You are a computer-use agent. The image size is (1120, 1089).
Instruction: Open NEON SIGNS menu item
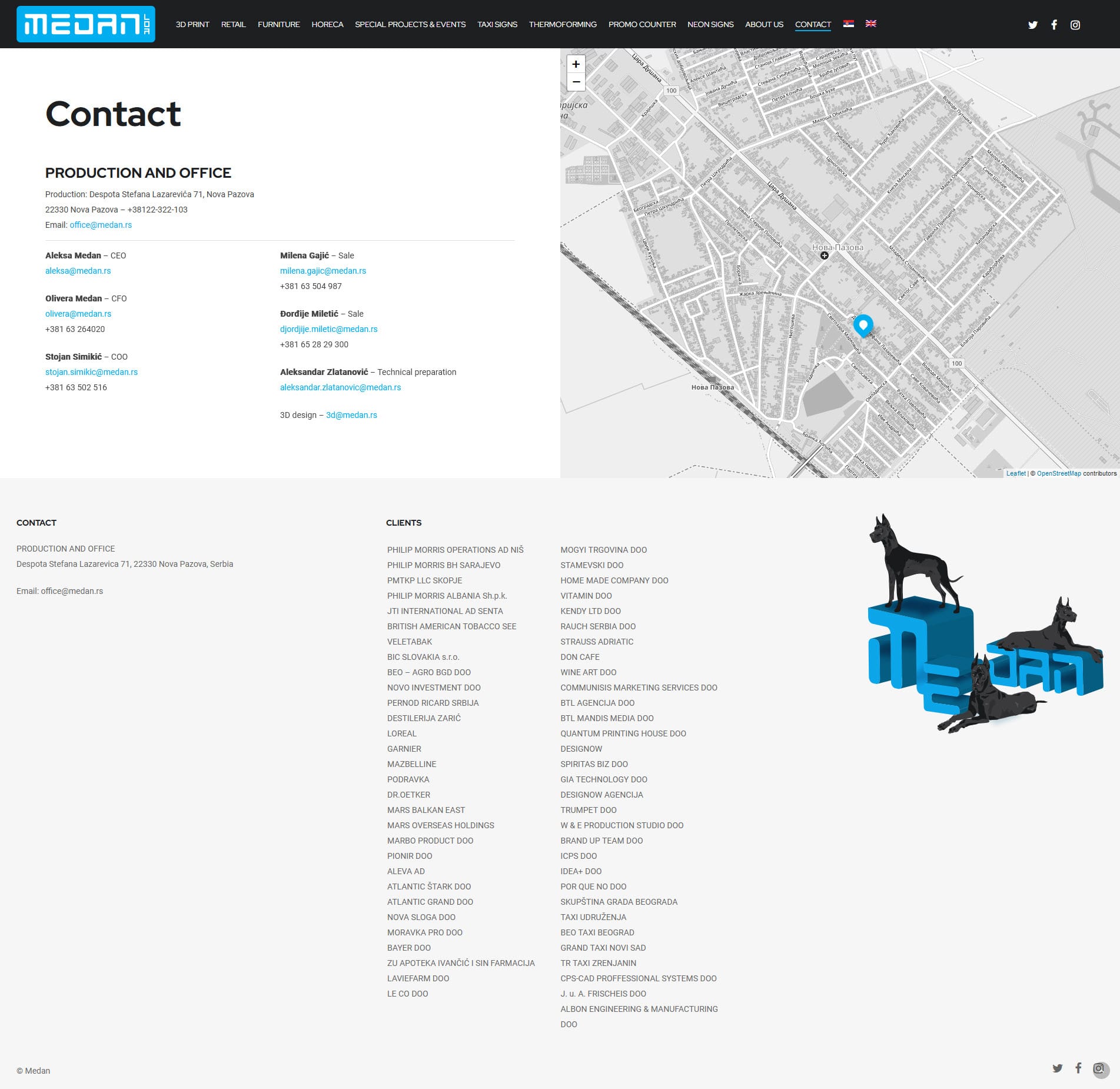click(710, 24)
